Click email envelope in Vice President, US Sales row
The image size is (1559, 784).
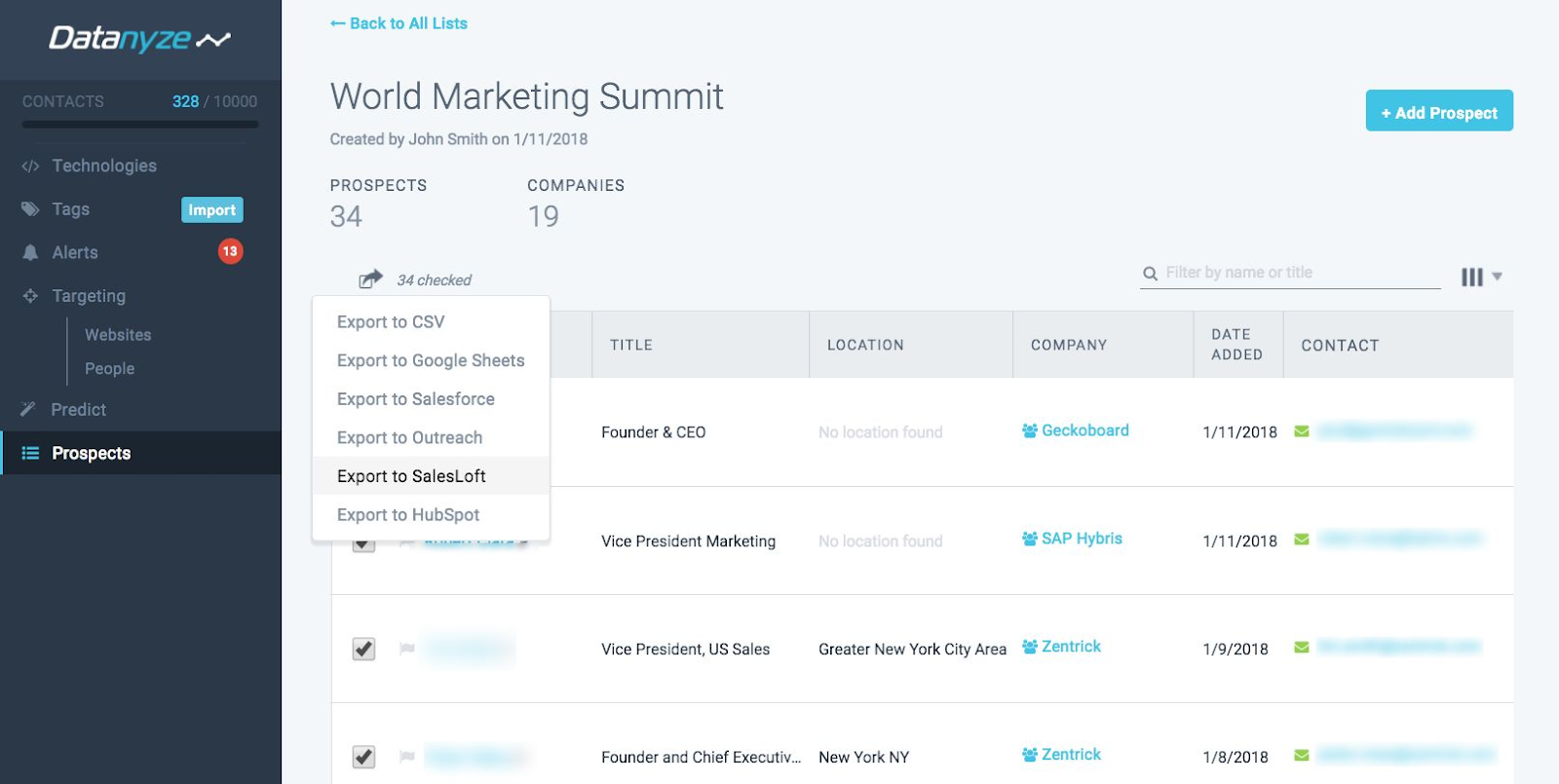point(1301,648)
